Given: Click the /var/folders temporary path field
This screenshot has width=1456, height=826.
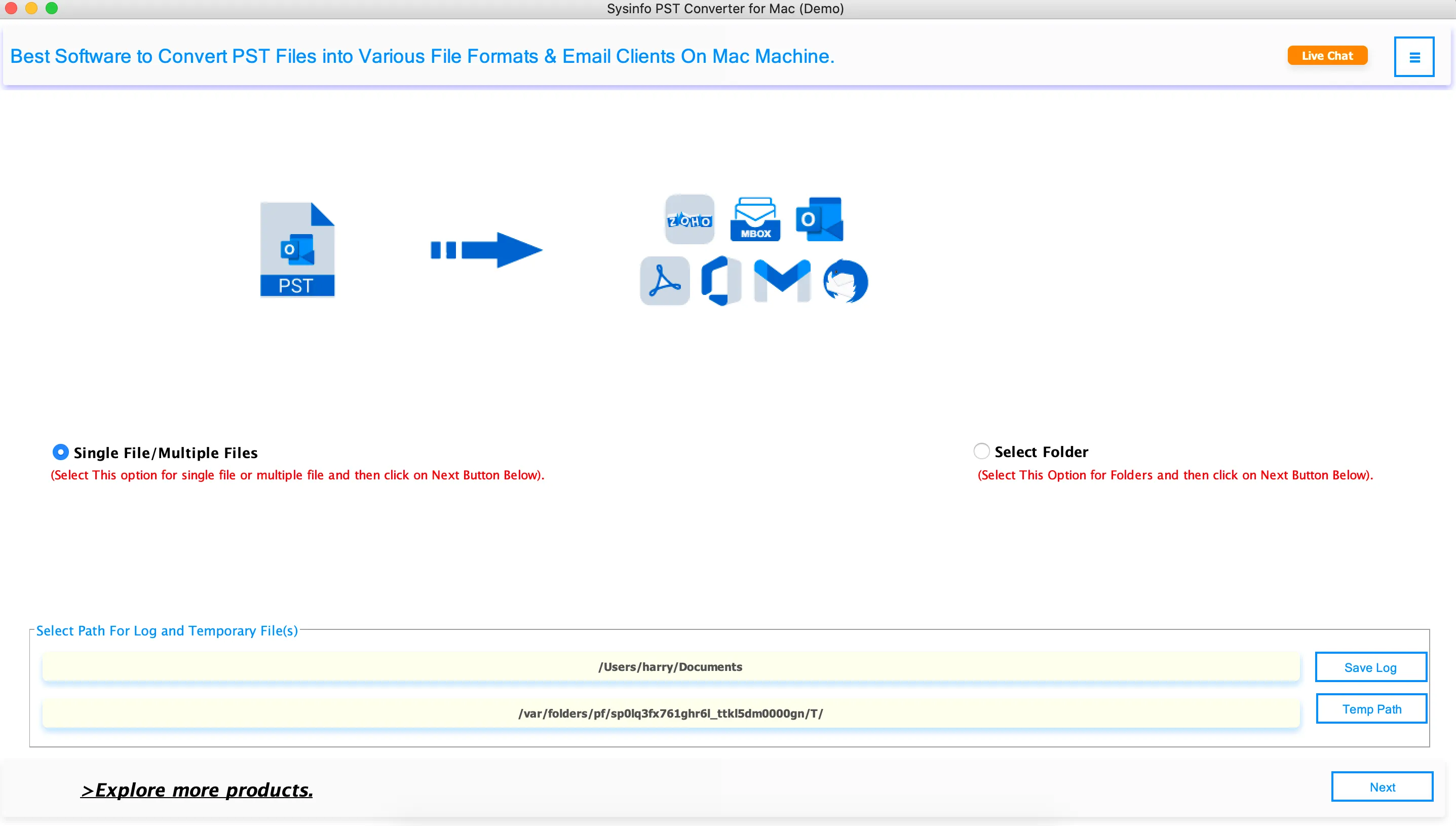Looking at the screenshot, I should pos(670,713).
